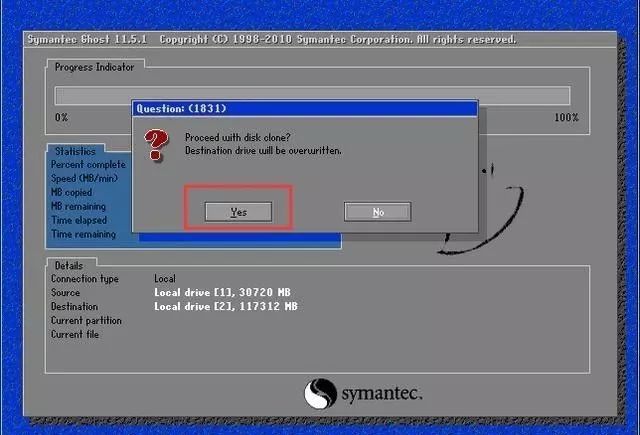
Task: Confirm disk clone with Yes button
Action: tap(238, 212)
